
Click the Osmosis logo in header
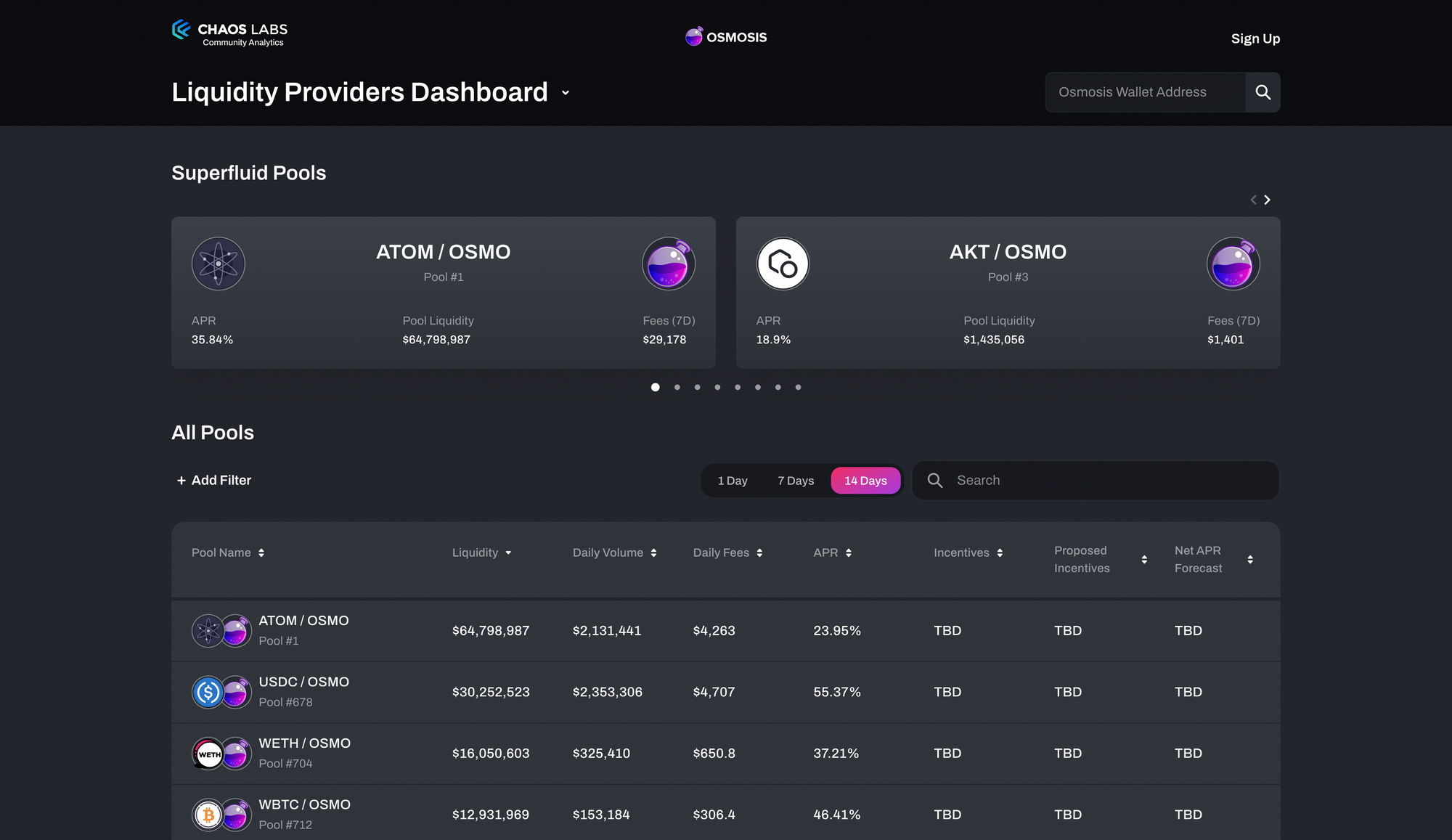[726, 37]
